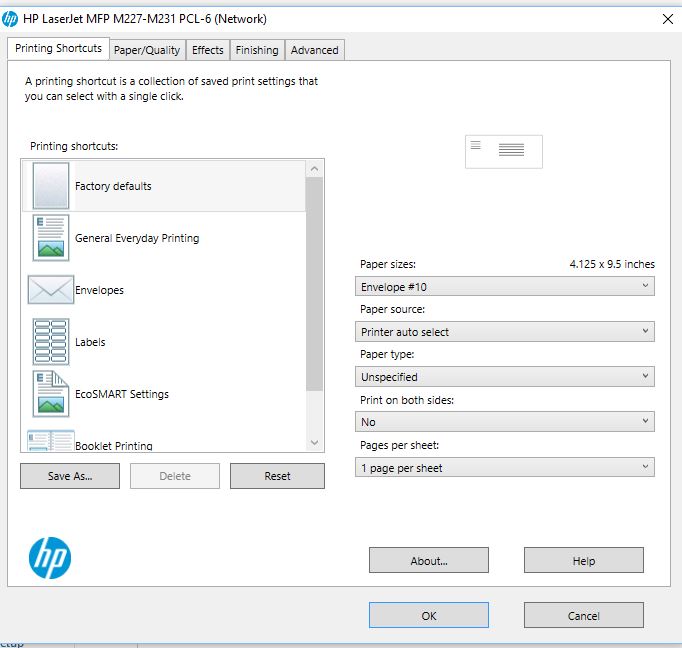
Task: Choose the General Everyday Printing icon
Action: pyautogui.click(x=51, y=238)
